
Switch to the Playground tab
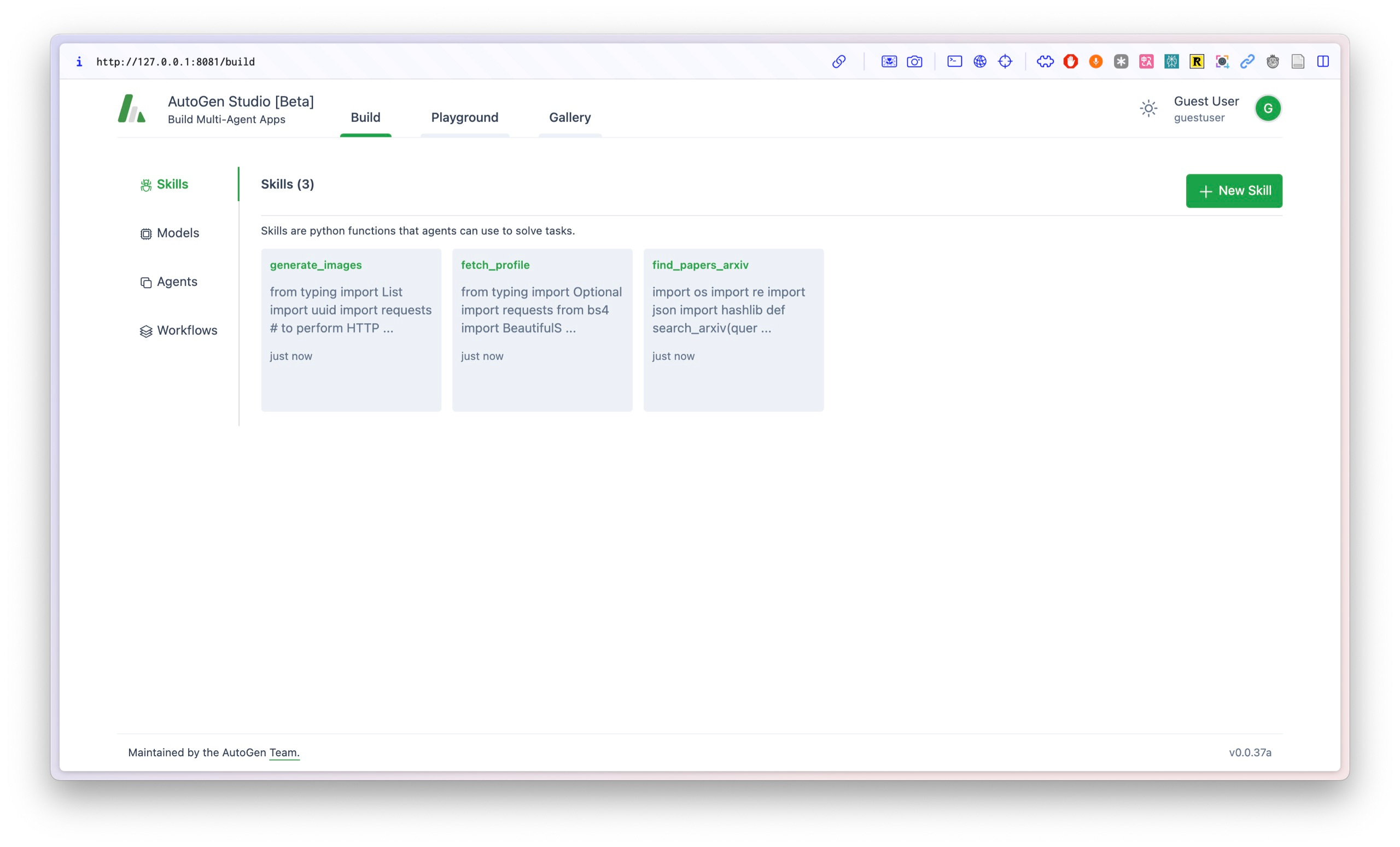point(464,118)
